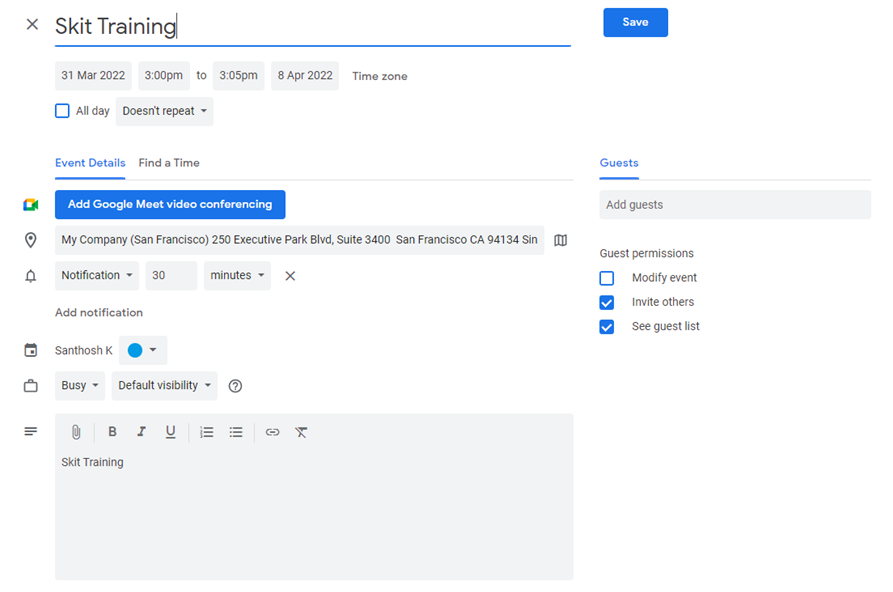893x592 pixels.
Task: Click the blue Save button
Action: click(635, 23)
